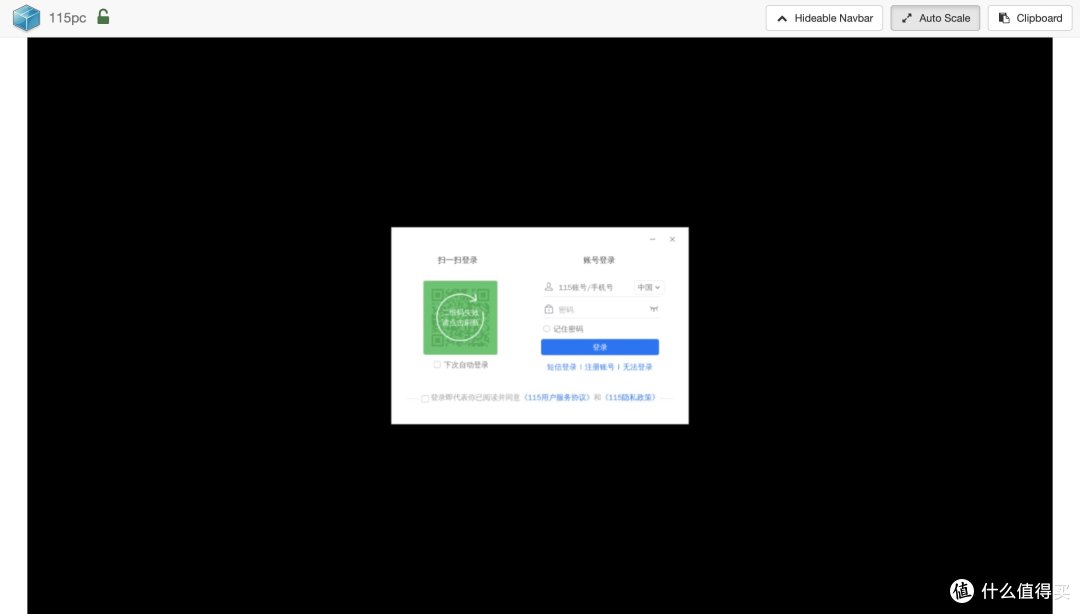
Task: Check the user agreement consent checkbox
Action: 424,398
